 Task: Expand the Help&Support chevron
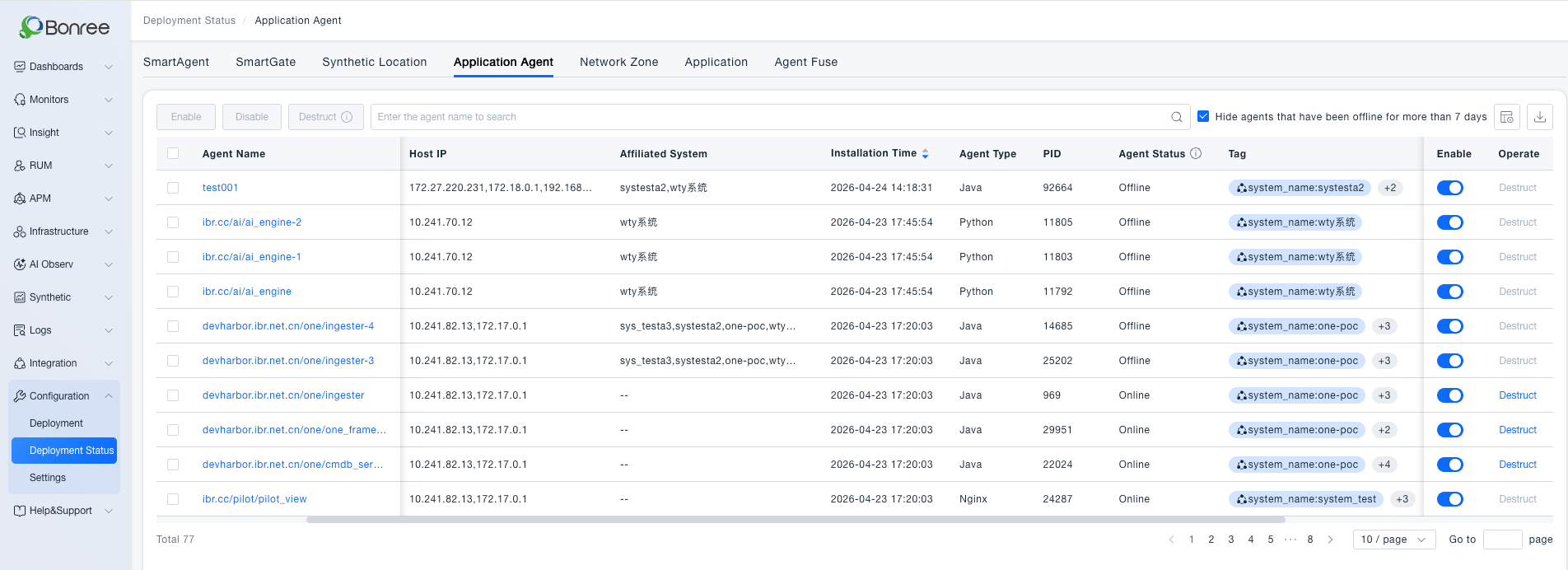(109, 511)
